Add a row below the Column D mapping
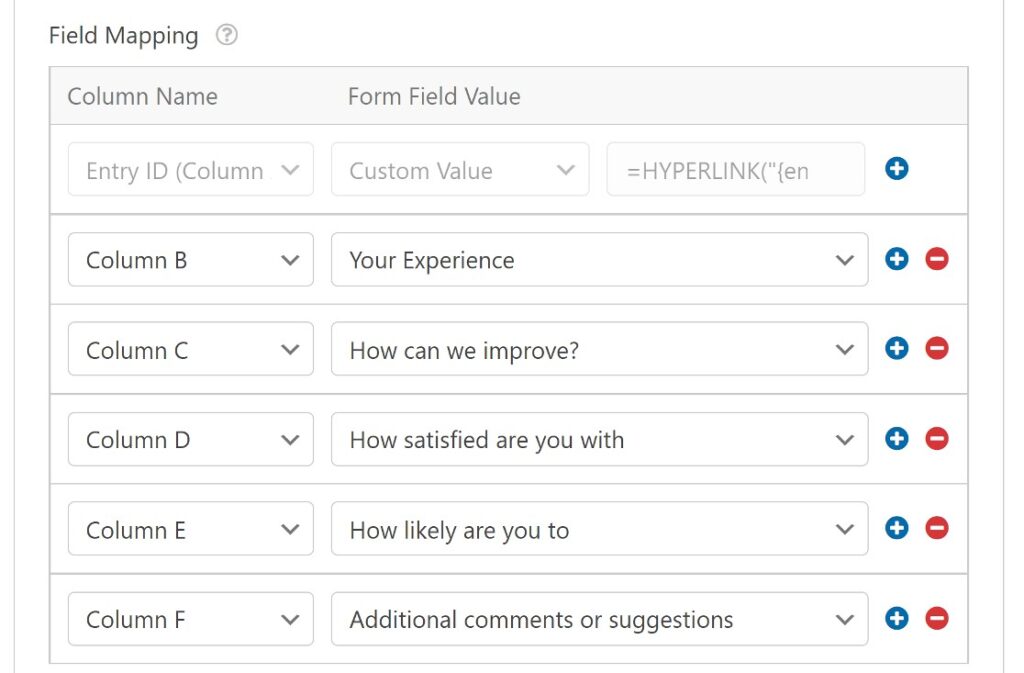1024x673 pixels. tap(897, 439)
